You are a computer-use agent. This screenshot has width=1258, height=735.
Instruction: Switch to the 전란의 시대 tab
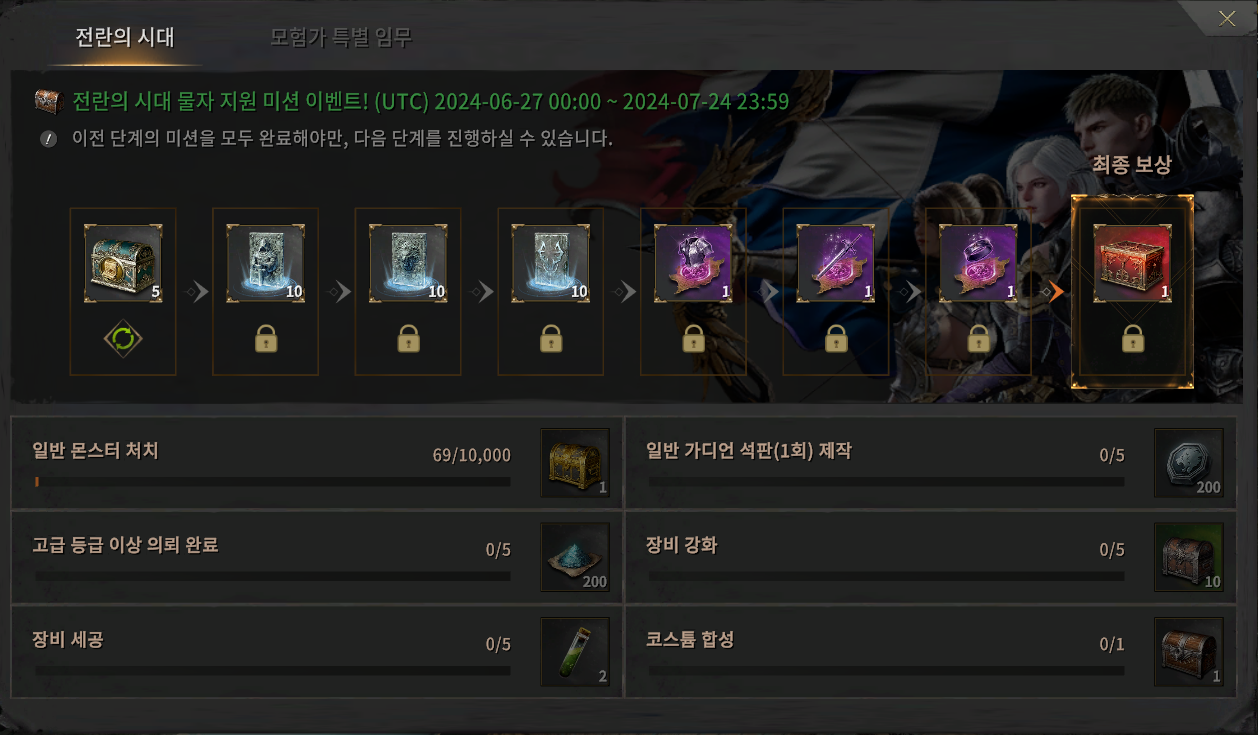tap(125, 38)
